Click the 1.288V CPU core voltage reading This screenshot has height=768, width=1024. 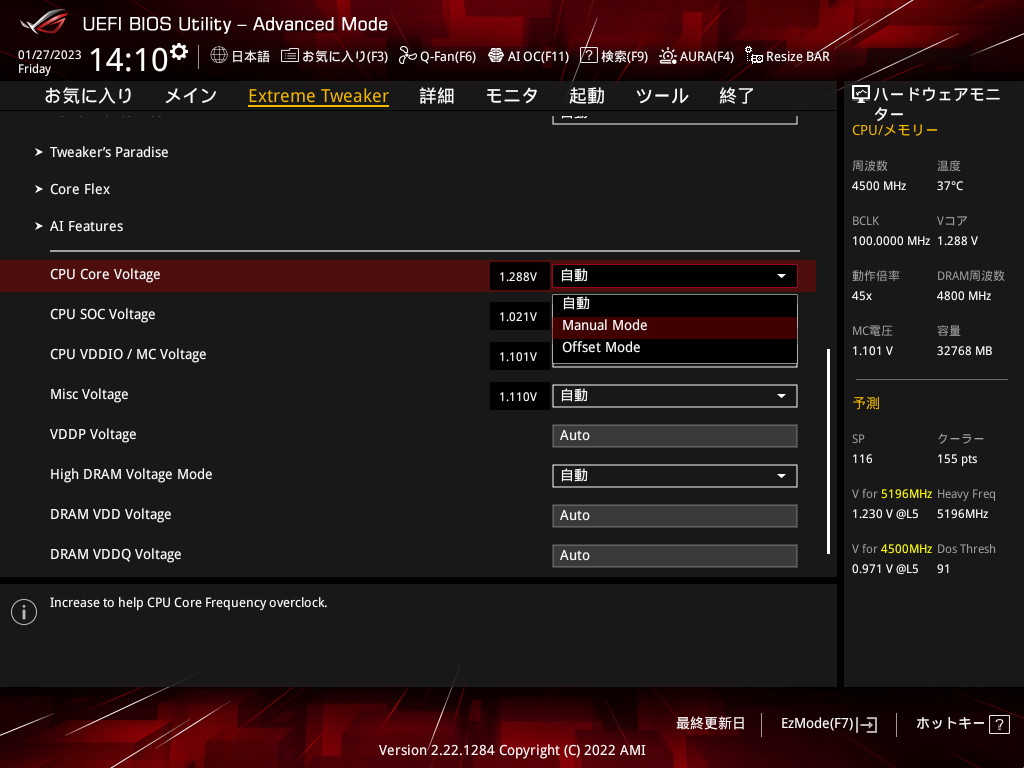519,277
